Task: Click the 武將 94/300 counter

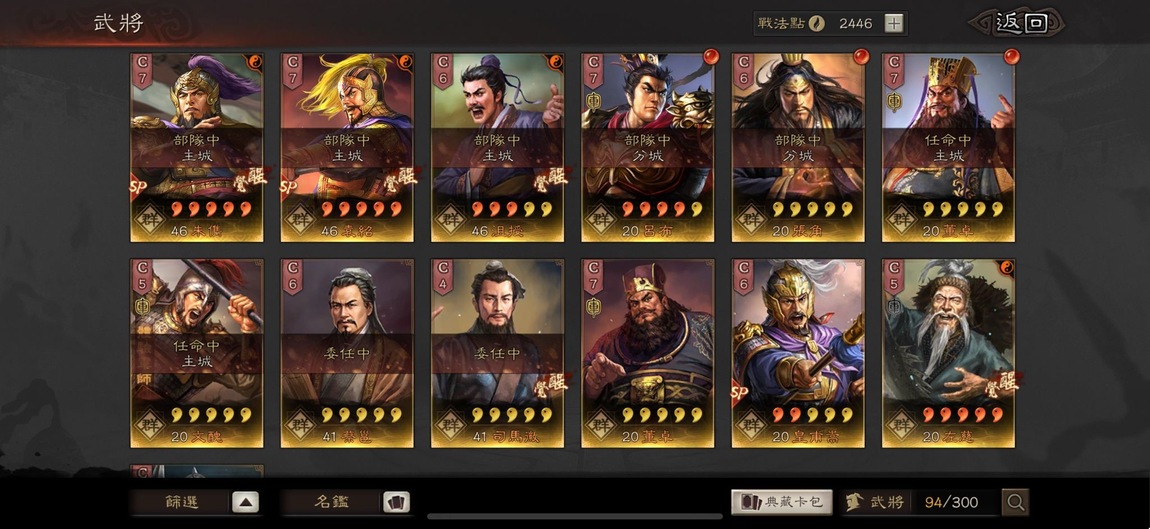Action: 919,503
